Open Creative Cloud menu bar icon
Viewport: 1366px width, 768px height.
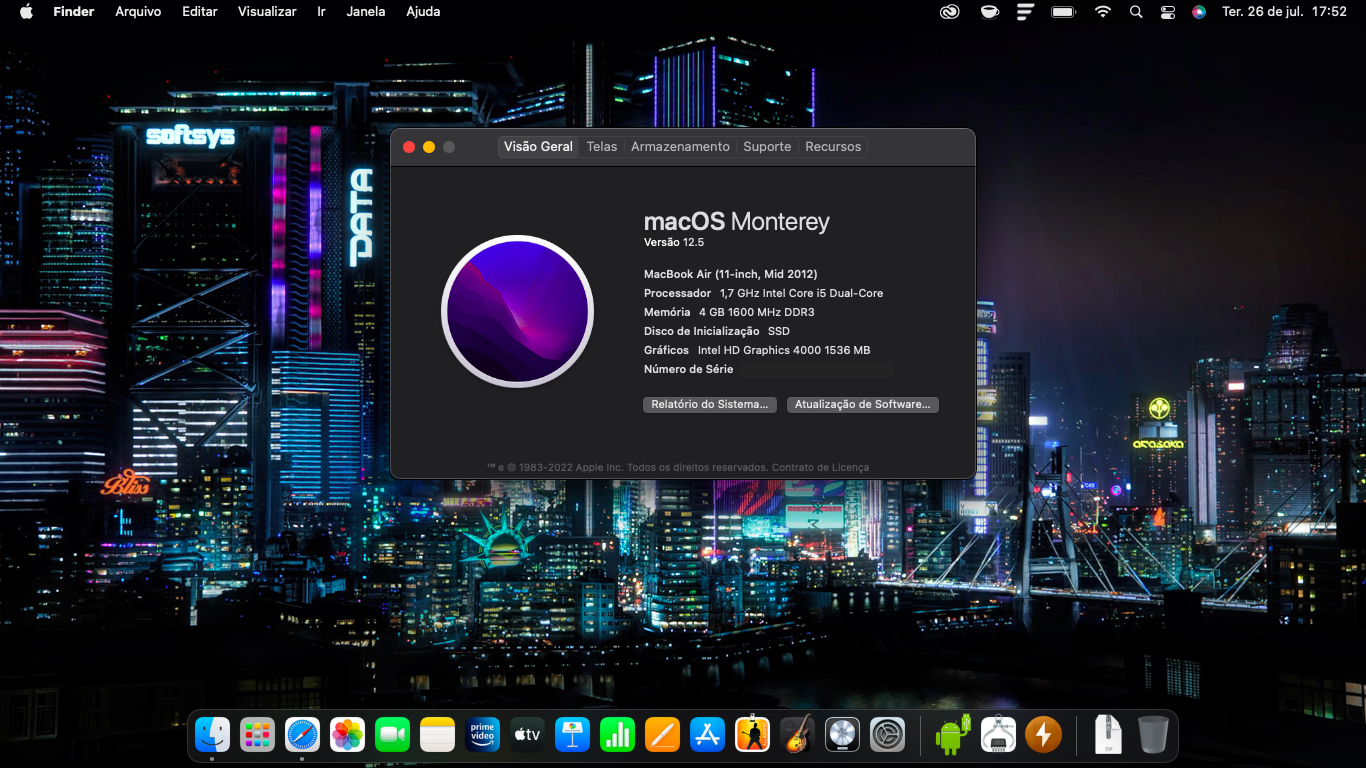click(x=950, y=12)
